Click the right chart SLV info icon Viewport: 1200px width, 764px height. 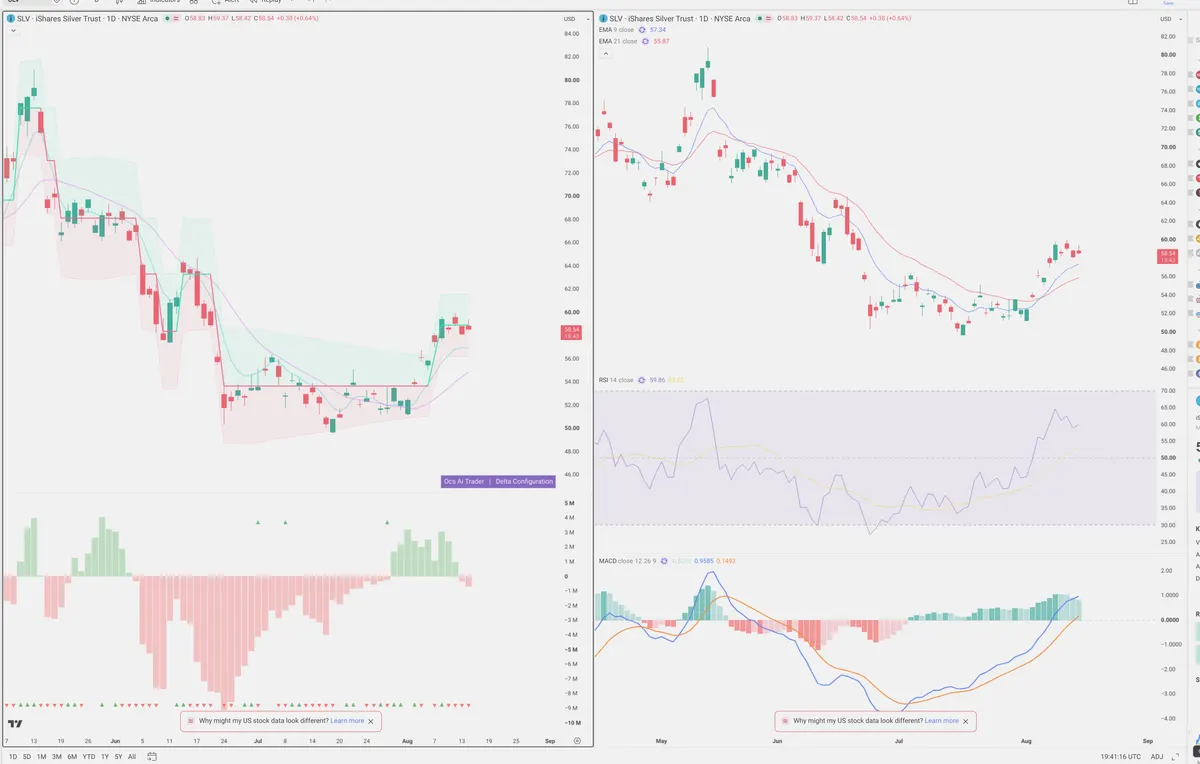click(603, 18)
